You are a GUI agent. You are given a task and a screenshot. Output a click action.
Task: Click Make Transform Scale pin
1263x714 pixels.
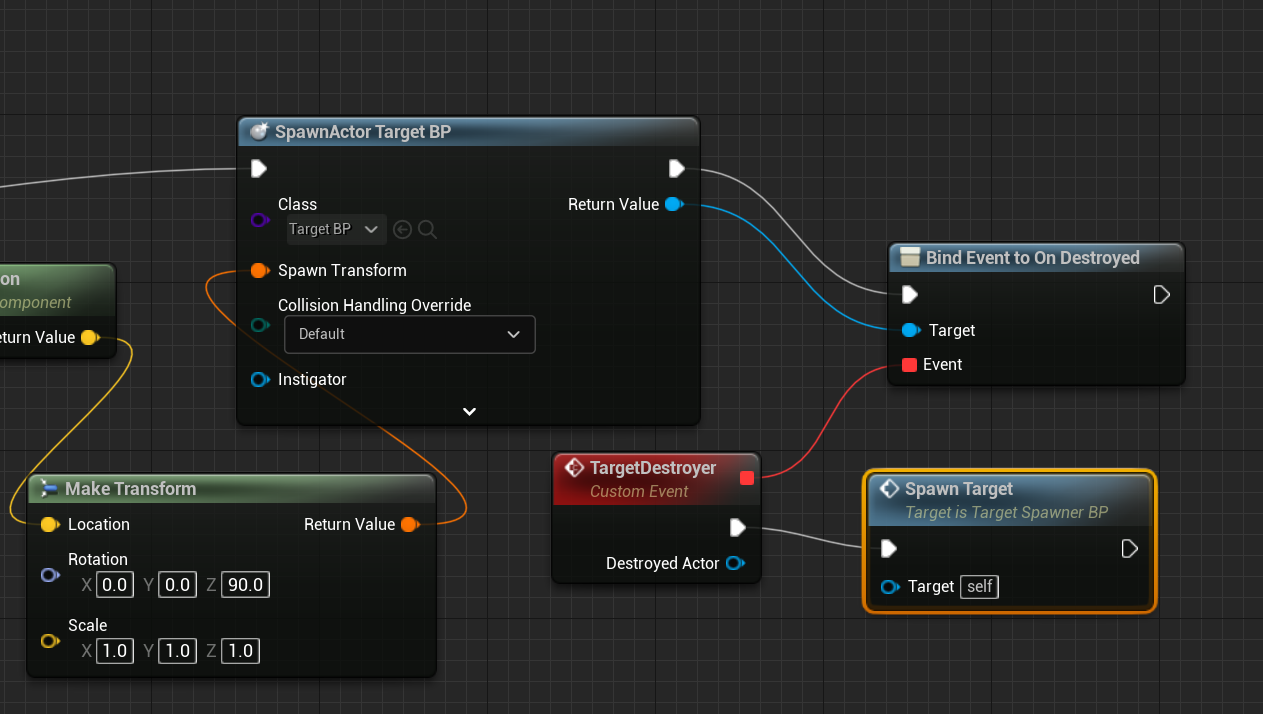49,641
